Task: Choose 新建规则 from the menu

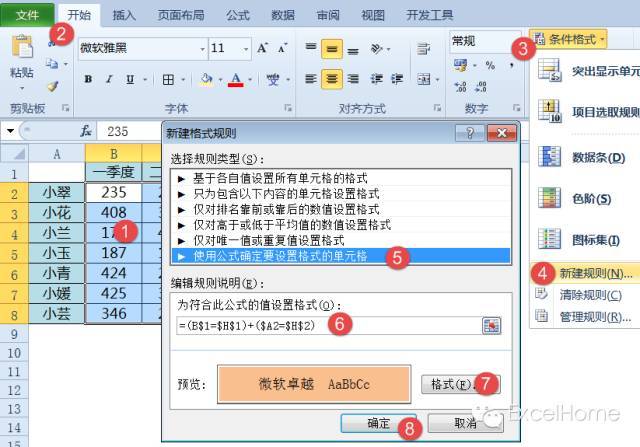Action: [x=592, y=273]
